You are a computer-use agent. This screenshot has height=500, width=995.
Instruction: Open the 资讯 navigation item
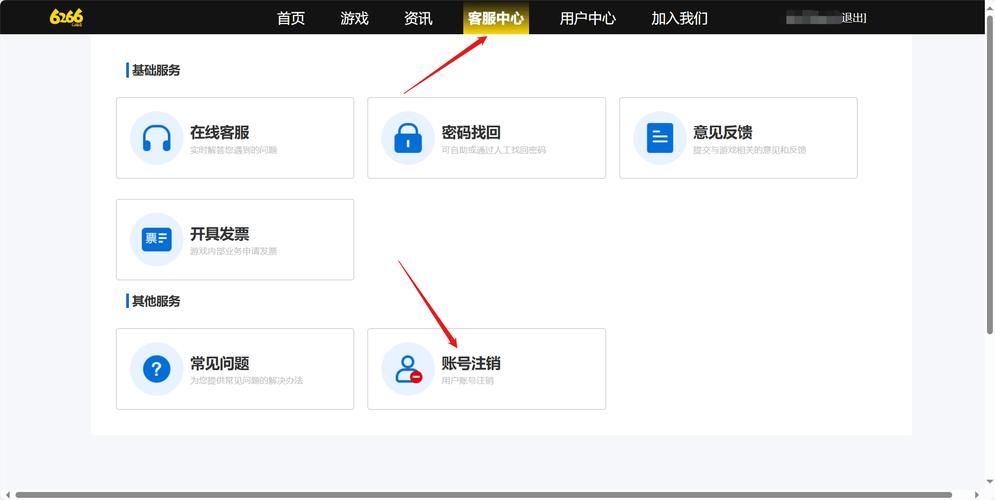click(418, 18)
